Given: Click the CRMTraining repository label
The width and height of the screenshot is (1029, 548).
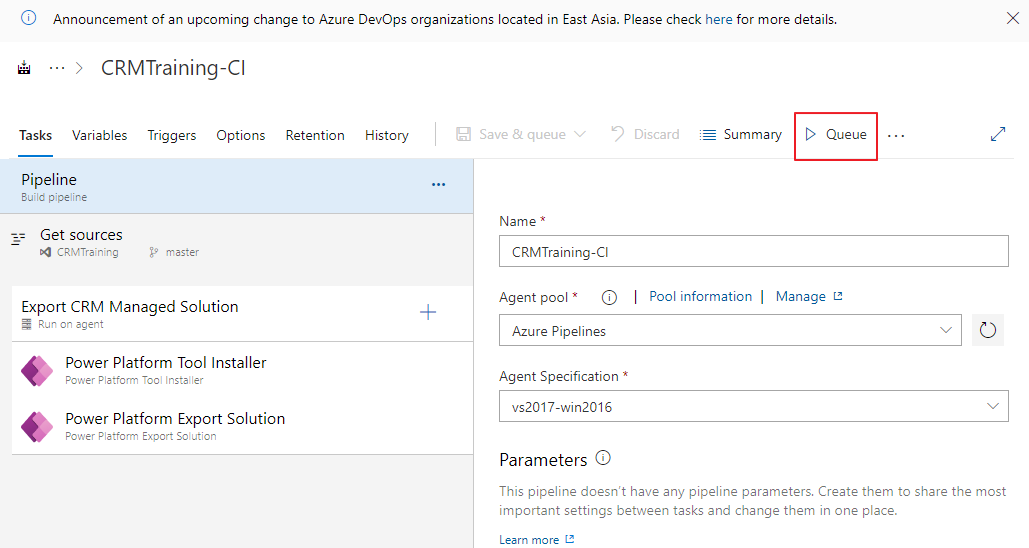Looking at the screenshot, I should tap(88, 252).
